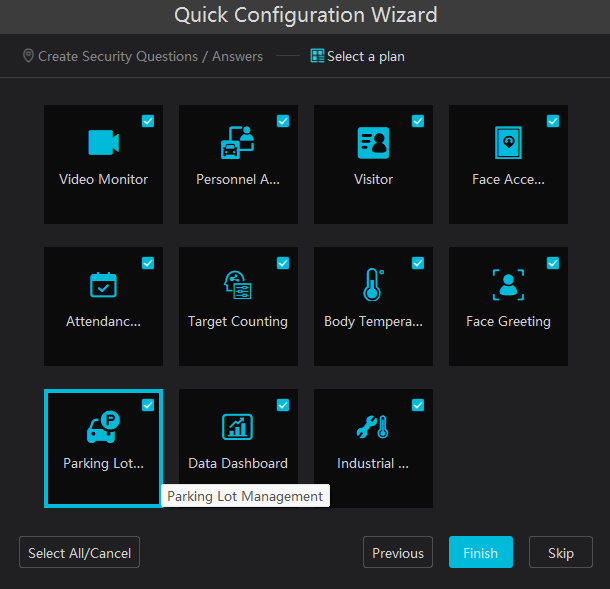Click the Parking Lot car icon
Image resolution: width=610 pixels, height=589 pixels.
103,427
